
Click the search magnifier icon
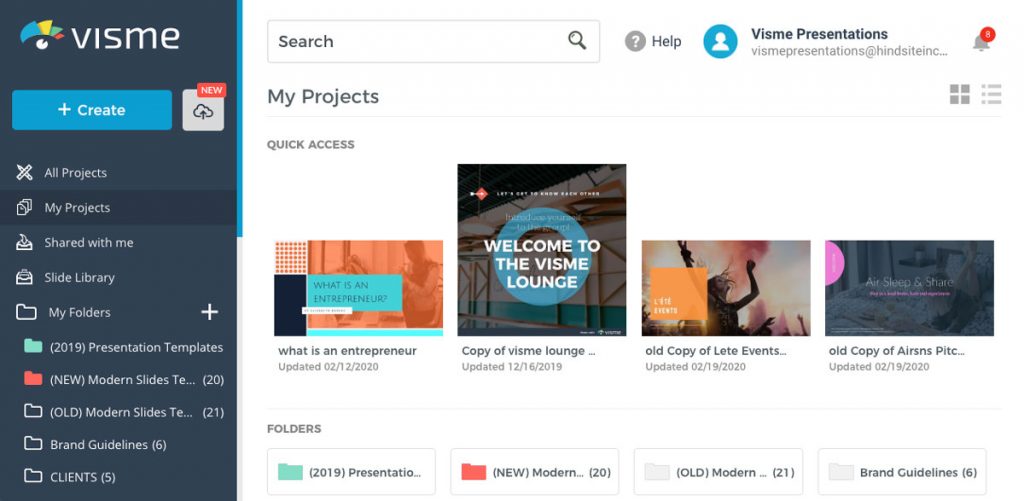pyautogui.click(x=577, y=41)
